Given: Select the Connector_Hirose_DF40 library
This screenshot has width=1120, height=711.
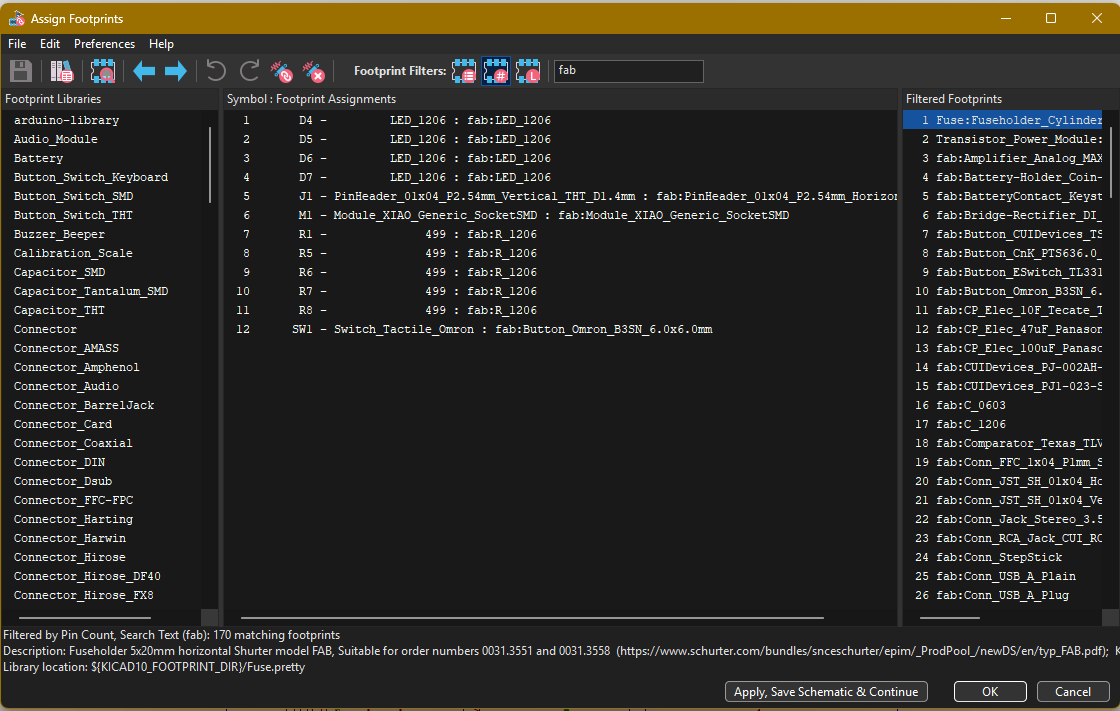Looking at the screenshot, I should point(87,576).
